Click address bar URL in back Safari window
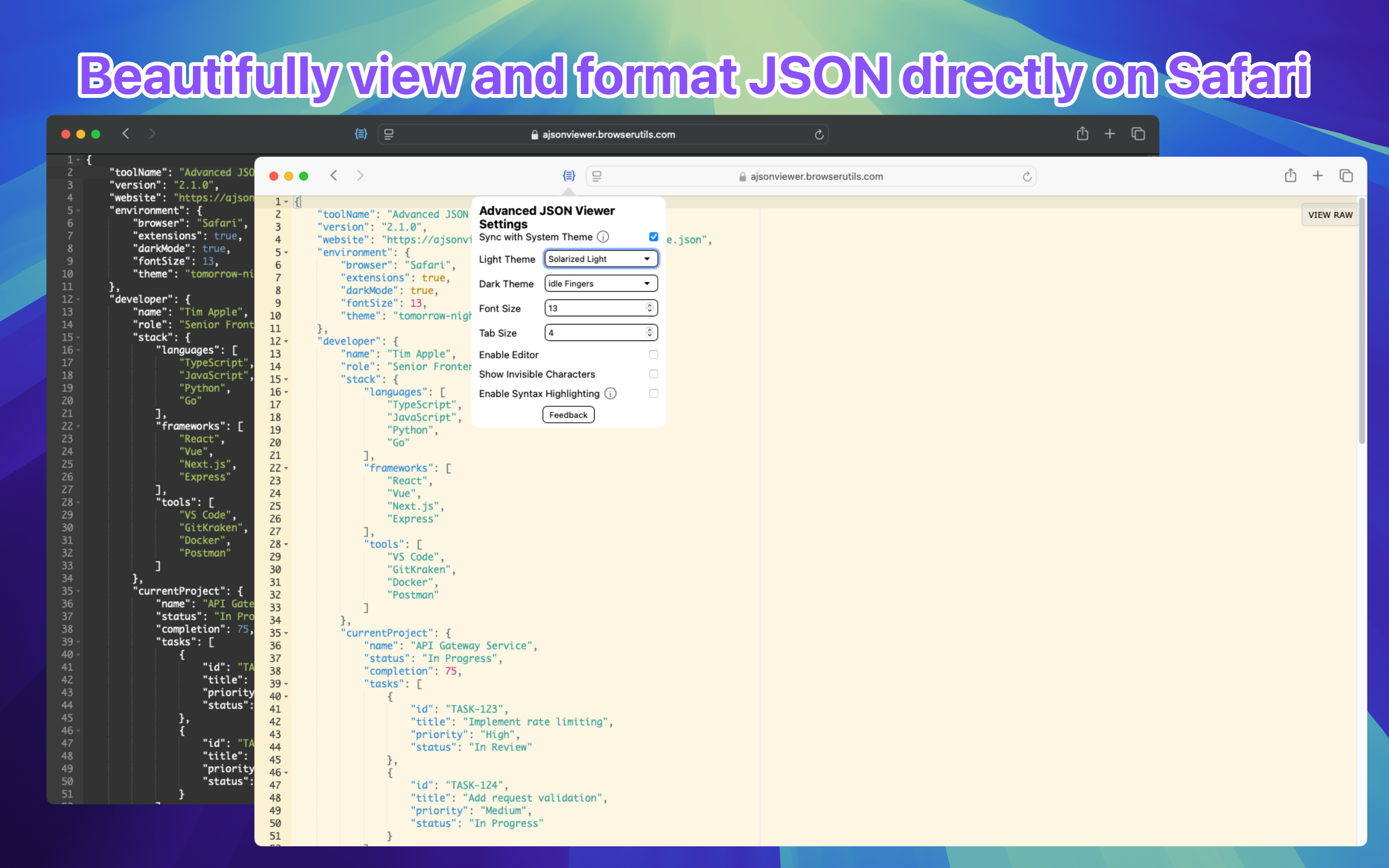The width and height of the screenshot is (1389, 868). [608, 135]
